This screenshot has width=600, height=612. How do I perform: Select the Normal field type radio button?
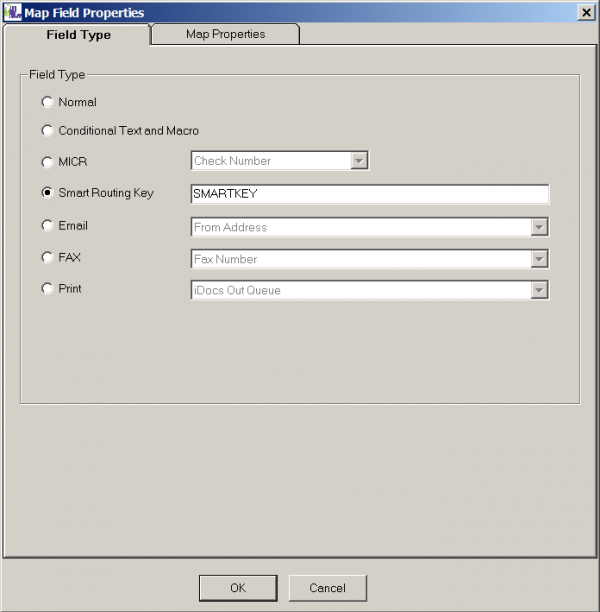coord(47,102)
